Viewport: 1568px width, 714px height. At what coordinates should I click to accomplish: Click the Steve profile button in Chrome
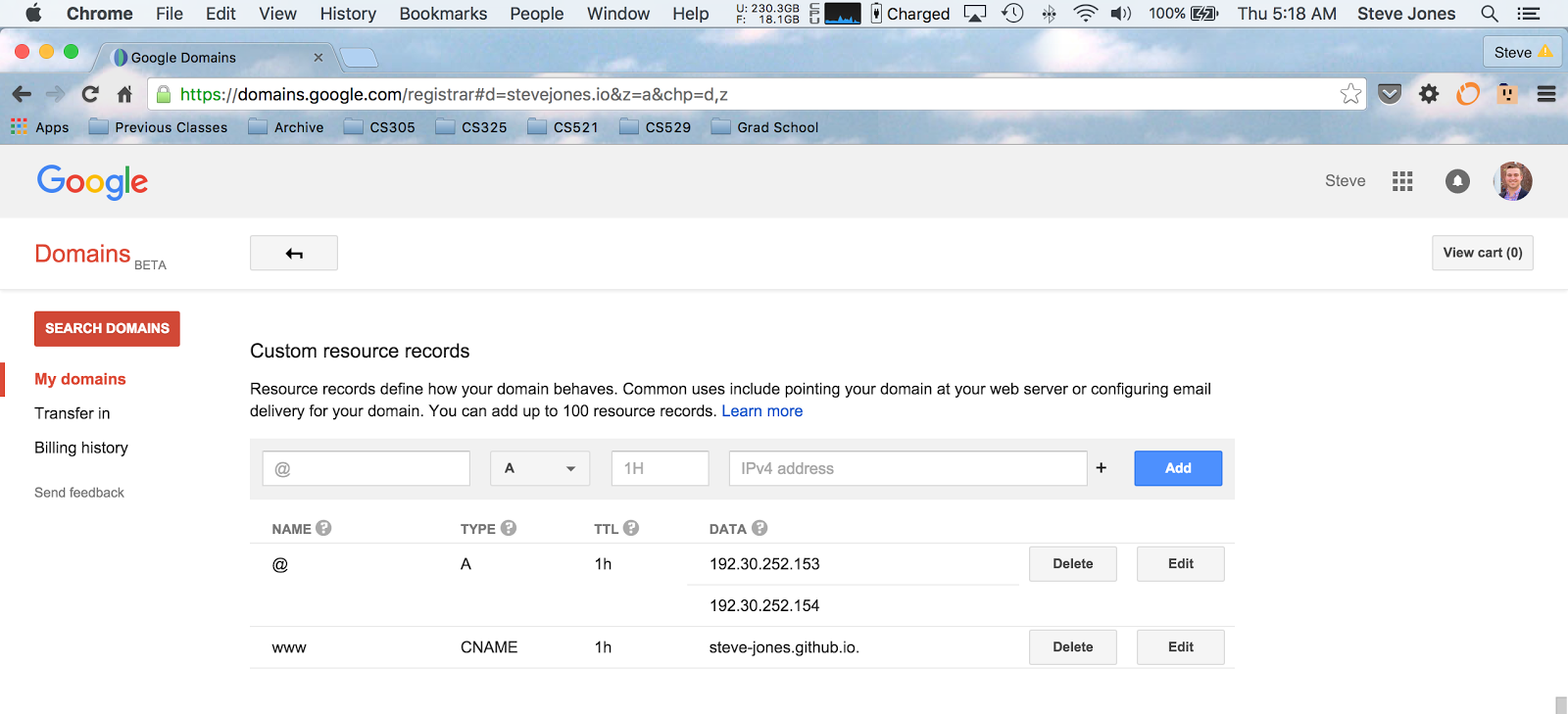1522,52
